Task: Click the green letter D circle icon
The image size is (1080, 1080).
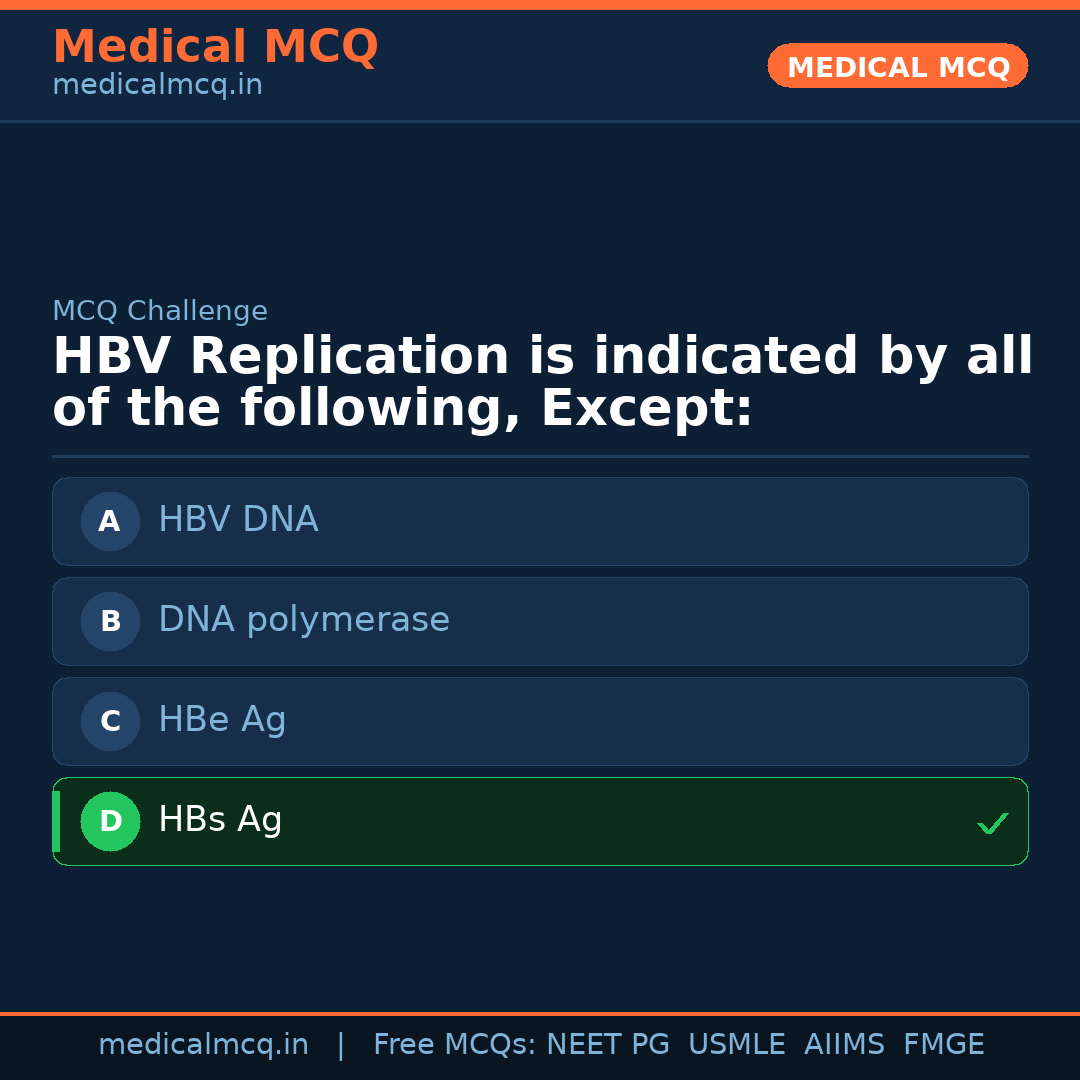Action: click(x=110, y=821)
